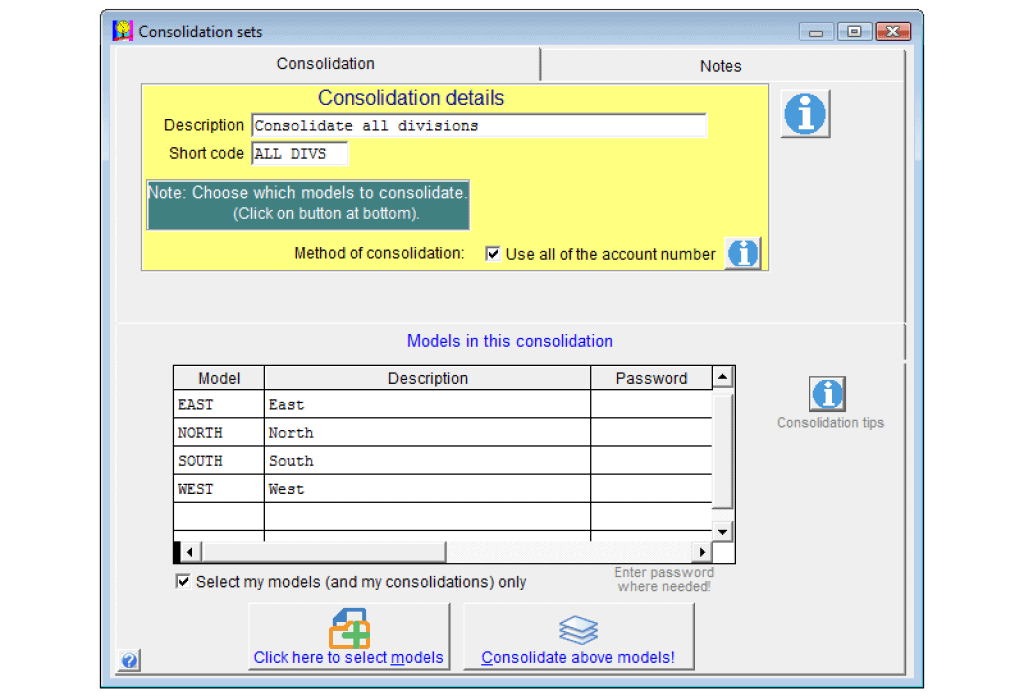The image size is (1024, 700).
Task: Click the Short code field
Action: point(299,154)
